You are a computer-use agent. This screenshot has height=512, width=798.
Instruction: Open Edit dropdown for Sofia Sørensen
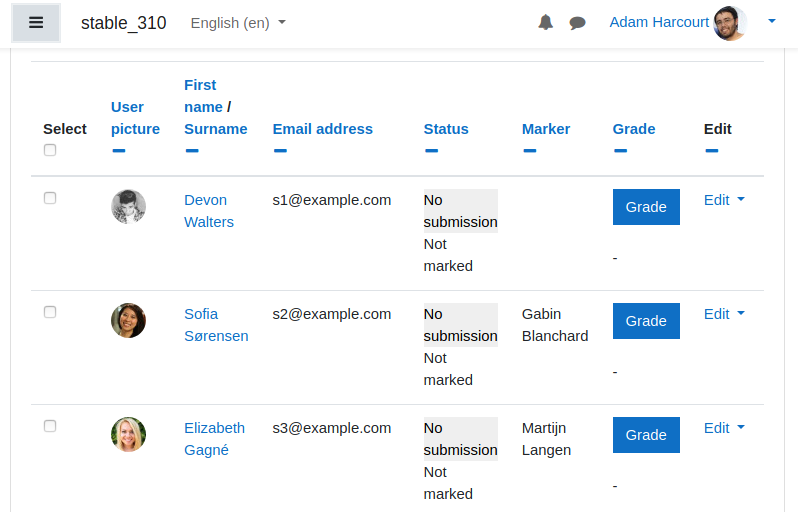point(724,314)
